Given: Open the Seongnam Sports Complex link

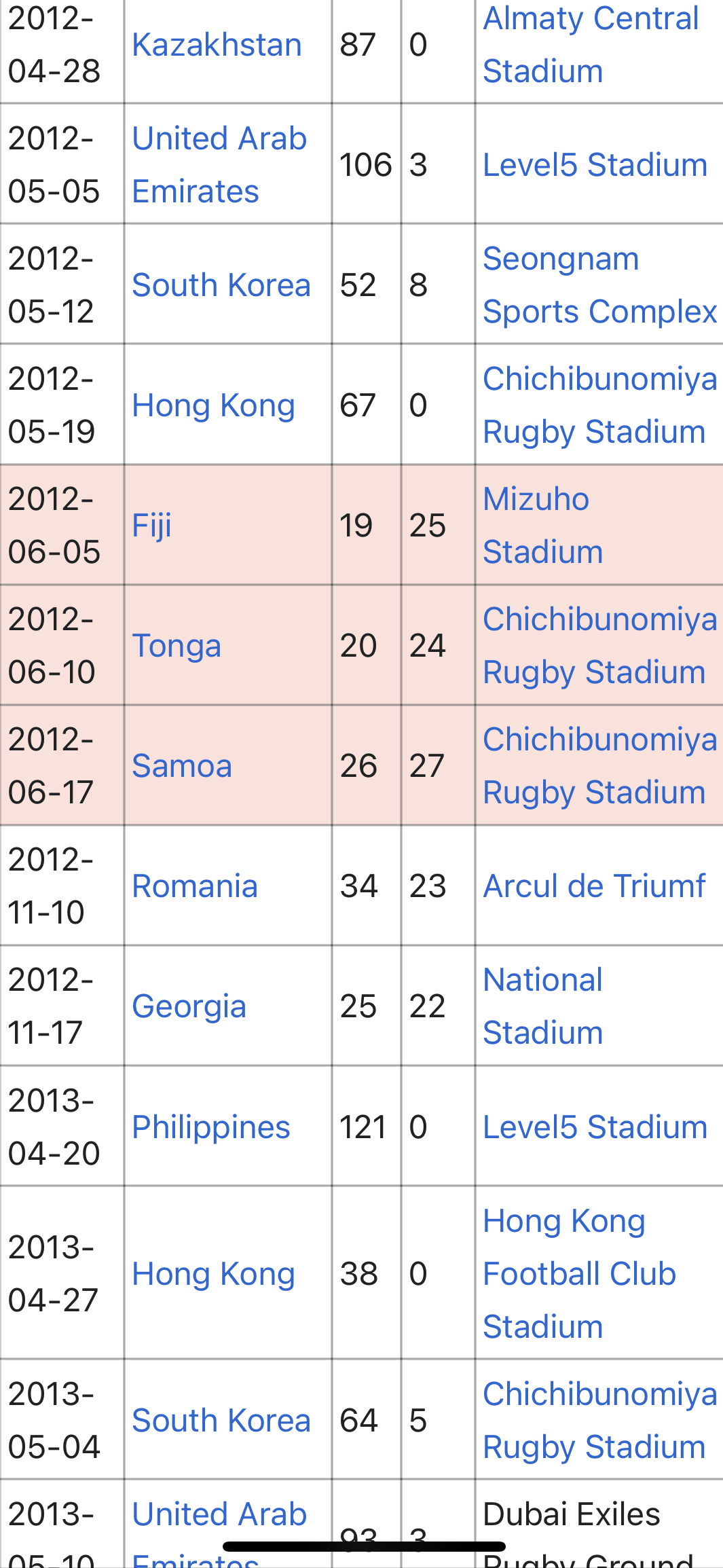Looking at the screenshot, I should pyautogui.click(x=600, y=285).
